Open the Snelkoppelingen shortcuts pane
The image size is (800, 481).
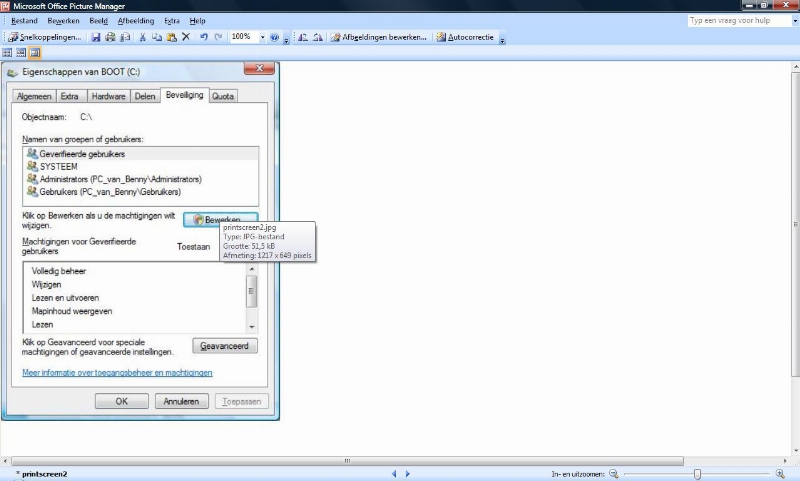point(45,37)
